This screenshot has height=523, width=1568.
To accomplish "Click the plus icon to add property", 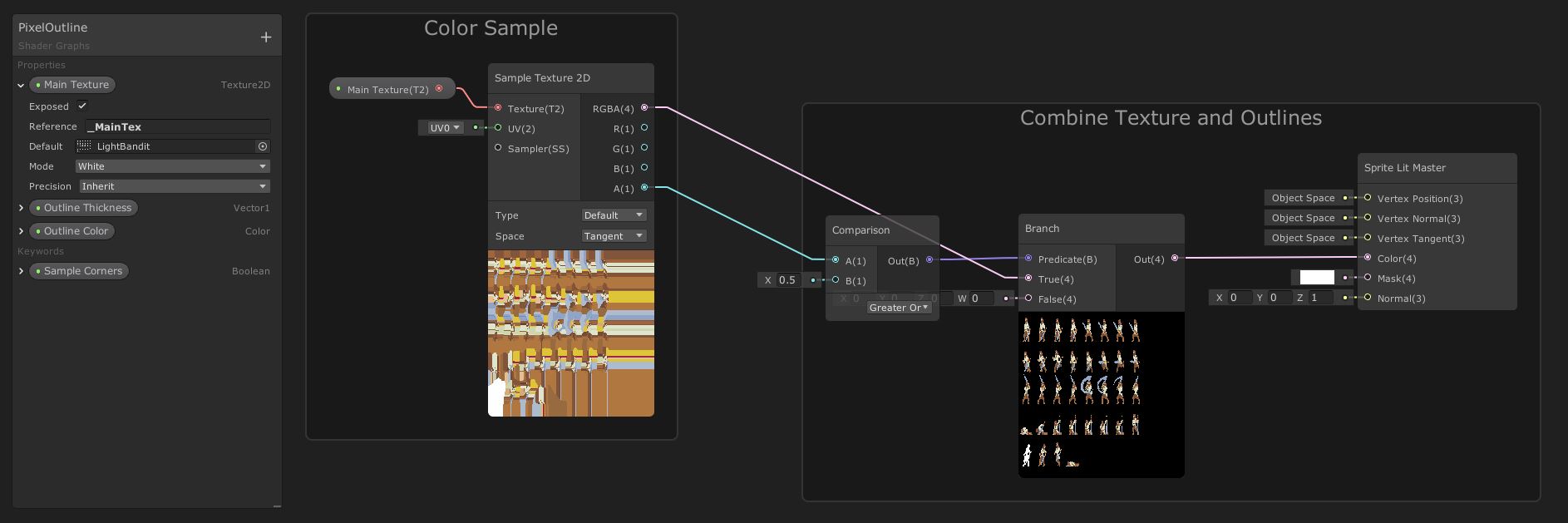I will tap(266, 37).
